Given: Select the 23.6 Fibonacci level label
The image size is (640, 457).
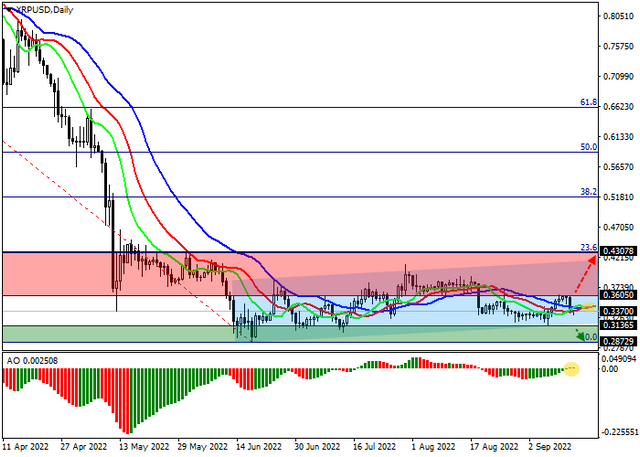Looking at the screenshot, I should (x=589, y=247).
